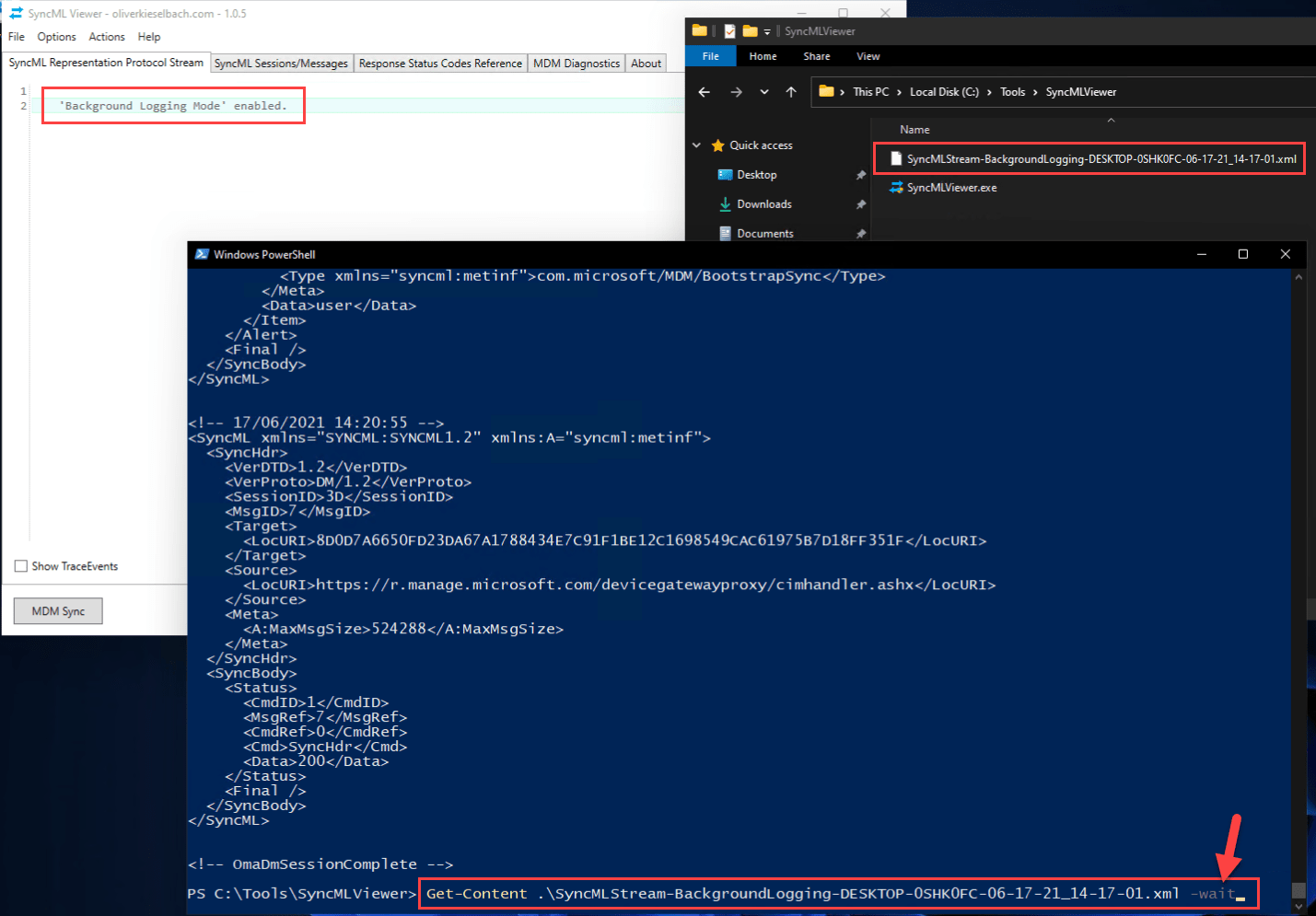Click the New folder quick access icon
The image size is (1316, 916).
[x=750, y=31]
